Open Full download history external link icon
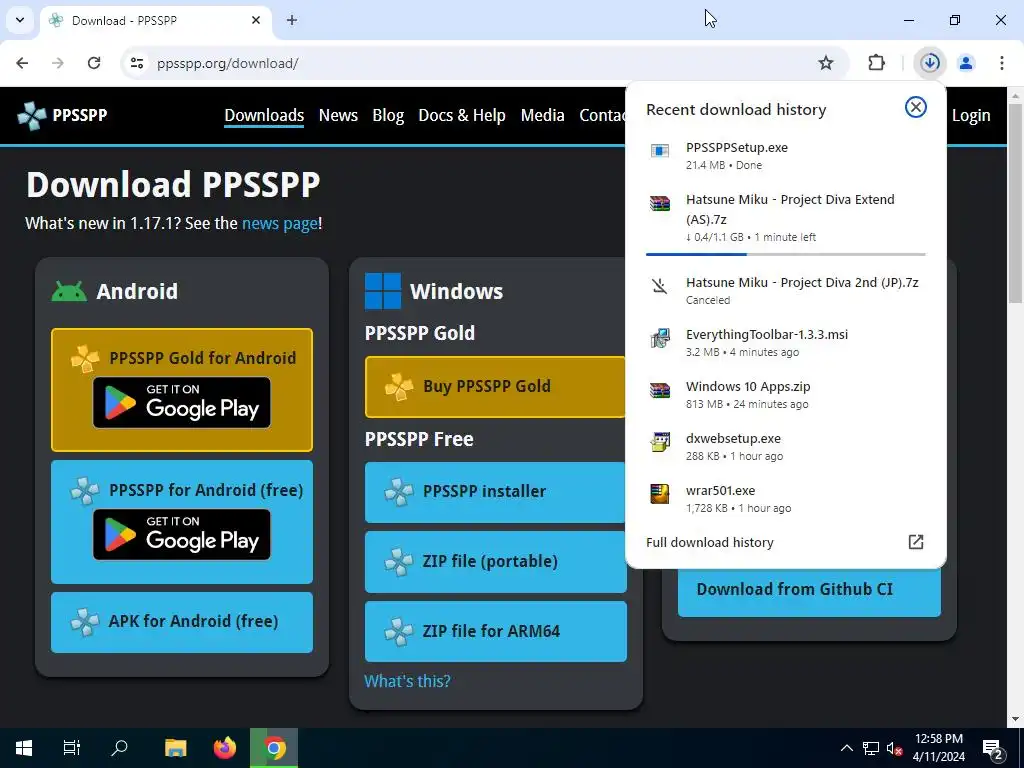Viewport: 1024px width, 768px height. 916,542
